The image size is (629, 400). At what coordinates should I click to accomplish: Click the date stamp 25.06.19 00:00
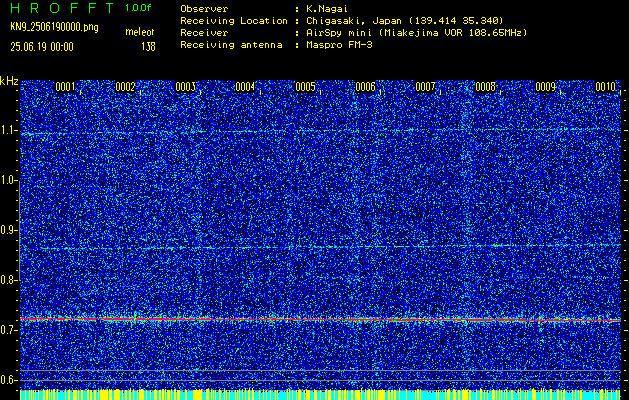click(42, 47)
